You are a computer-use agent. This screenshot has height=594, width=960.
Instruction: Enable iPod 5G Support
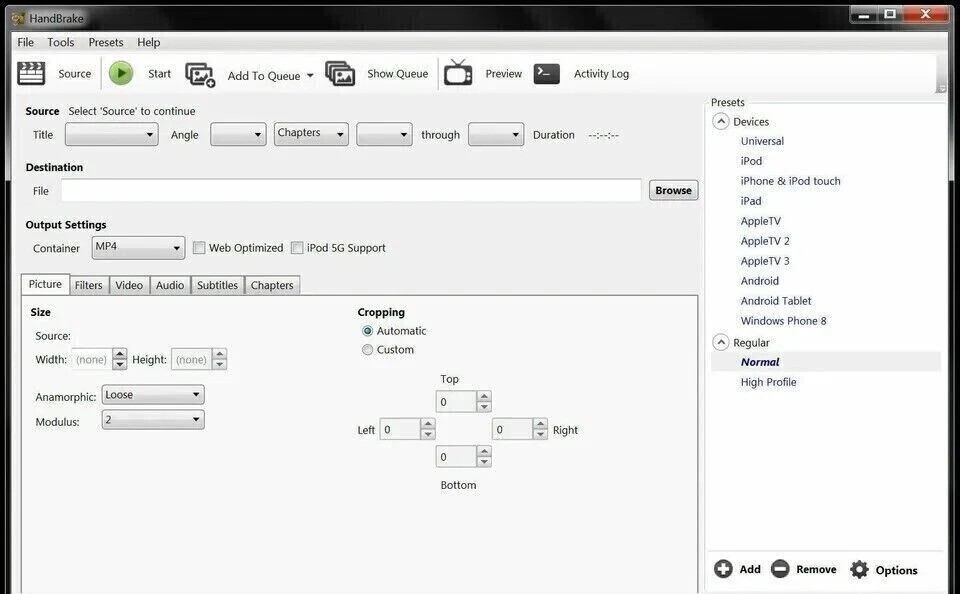(297, 247)
